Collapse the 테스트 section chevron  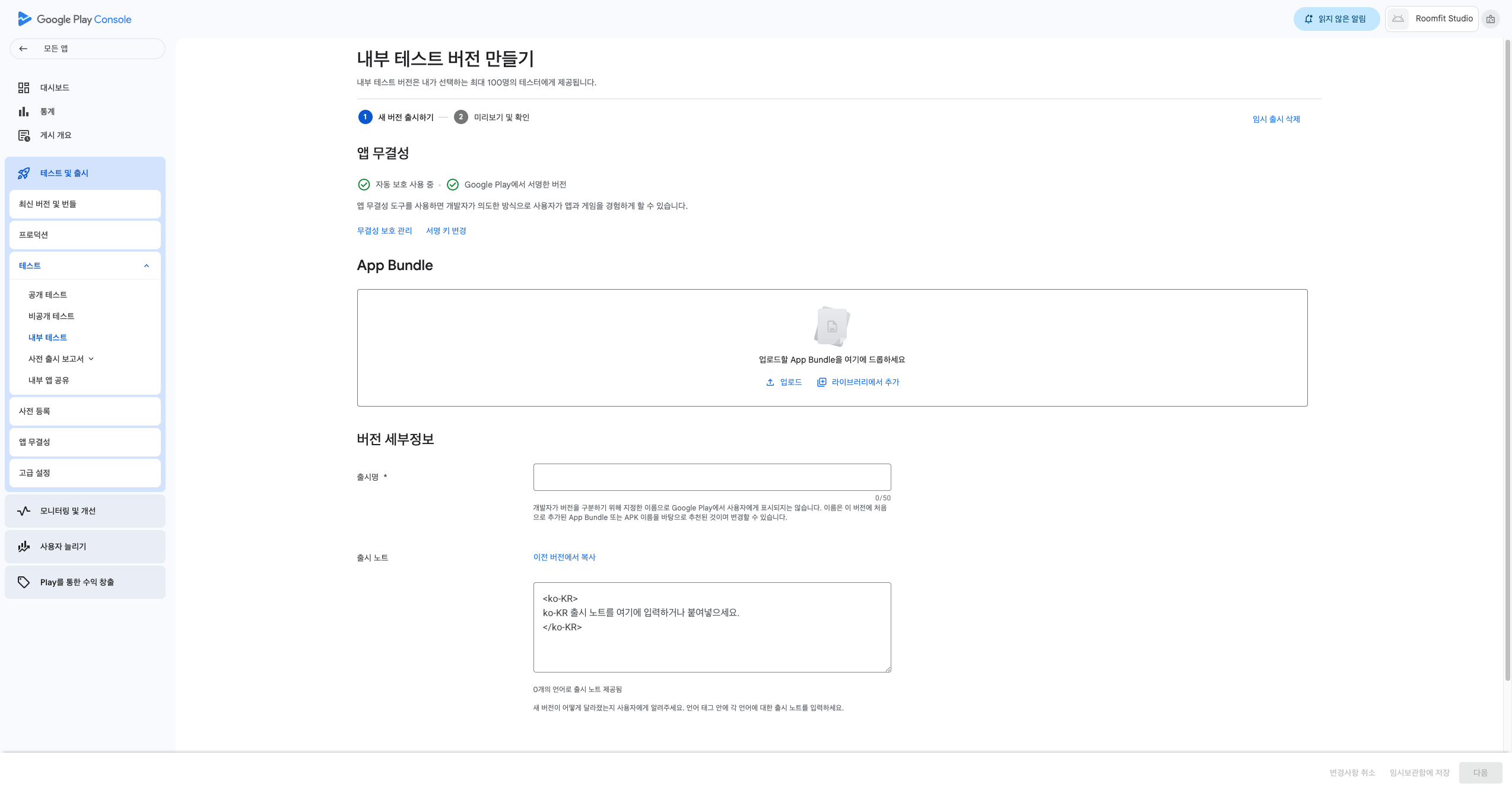tap(147, 266)
